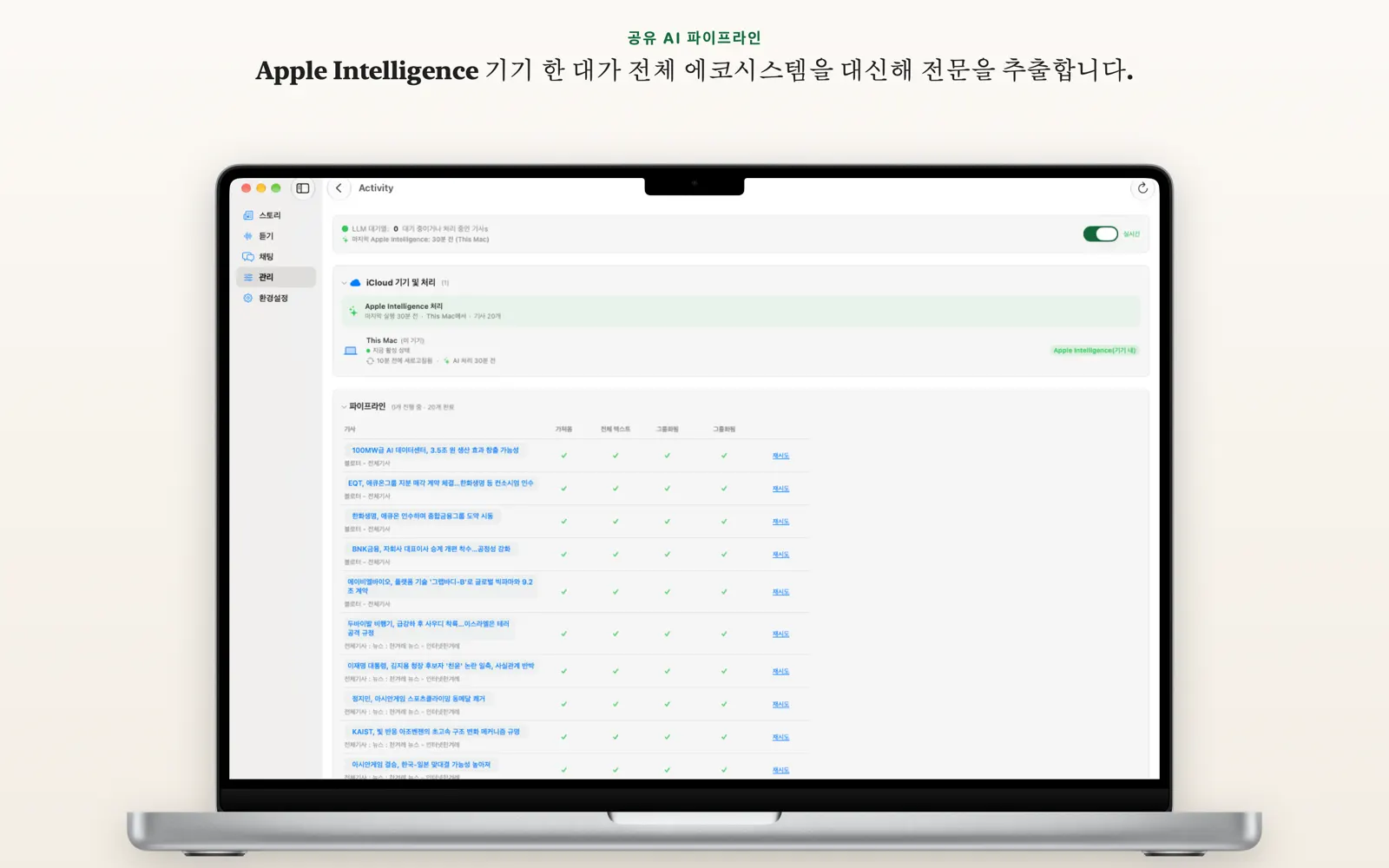Click 재시도 for the 이재명 대통령 article
This screenshot has width=1389, height=868.
(780, 672)
